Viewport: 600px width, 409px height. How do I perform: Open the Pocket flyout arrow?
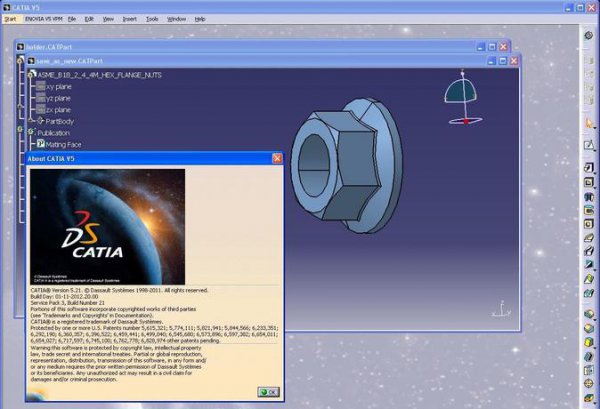594,187
